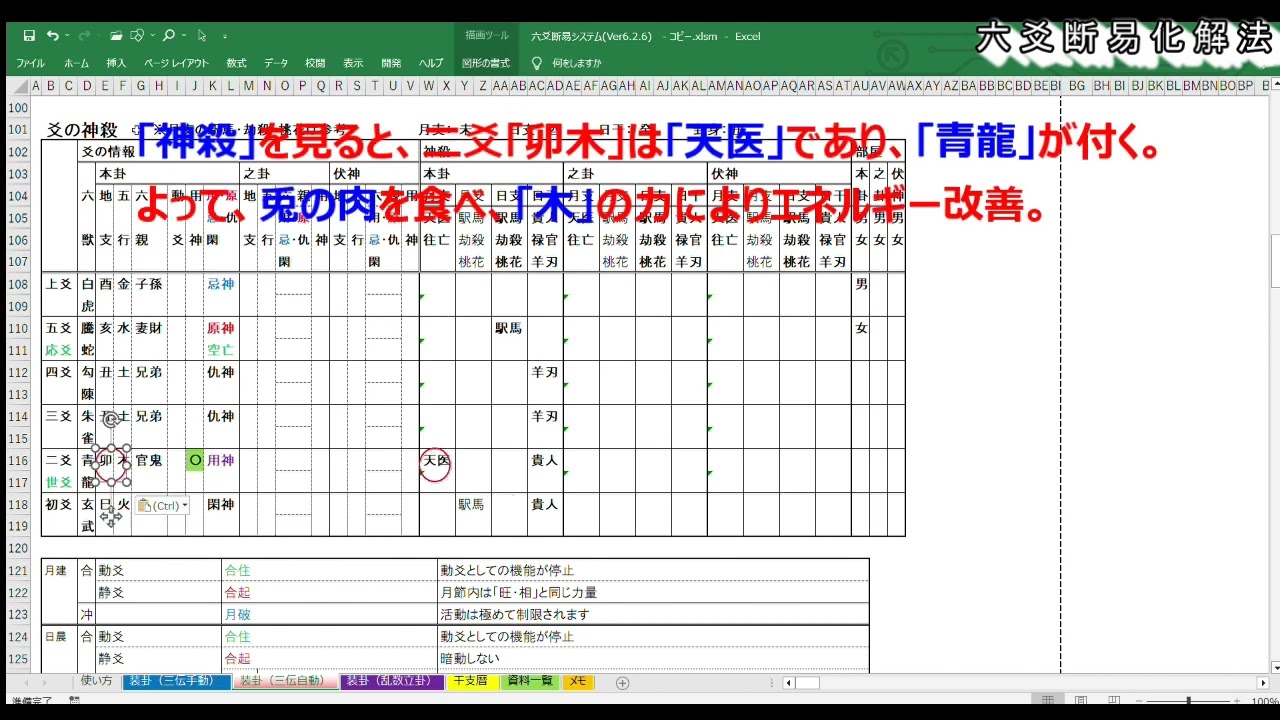Click the 何をしますか search field
This screenshot has width=1280, height=720.
click(x=577, y=63)
